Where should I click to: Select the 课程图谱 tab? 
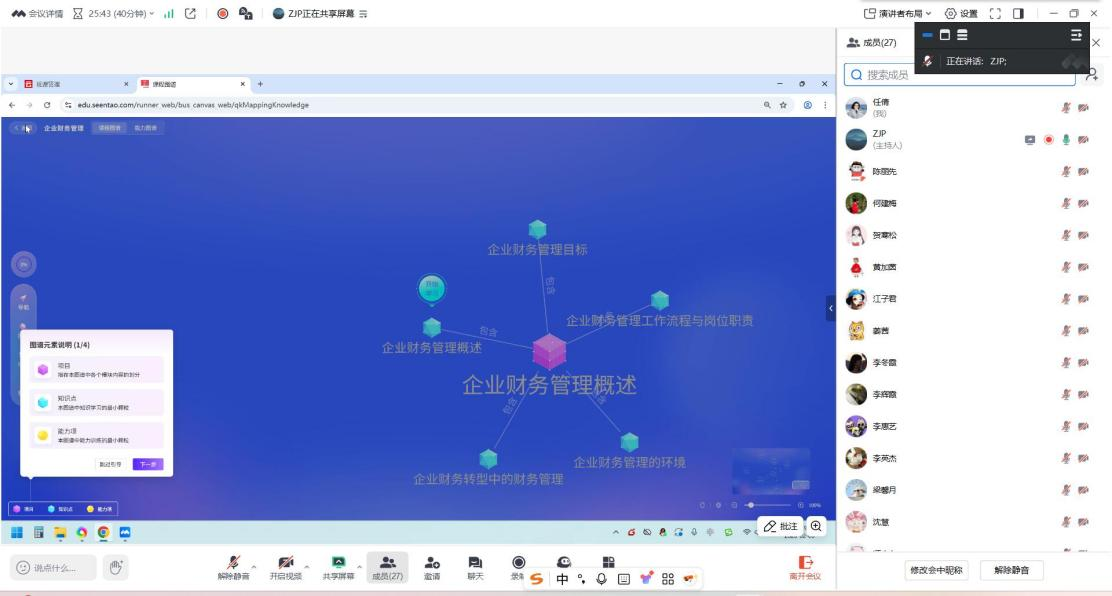[x=109, y=128]
